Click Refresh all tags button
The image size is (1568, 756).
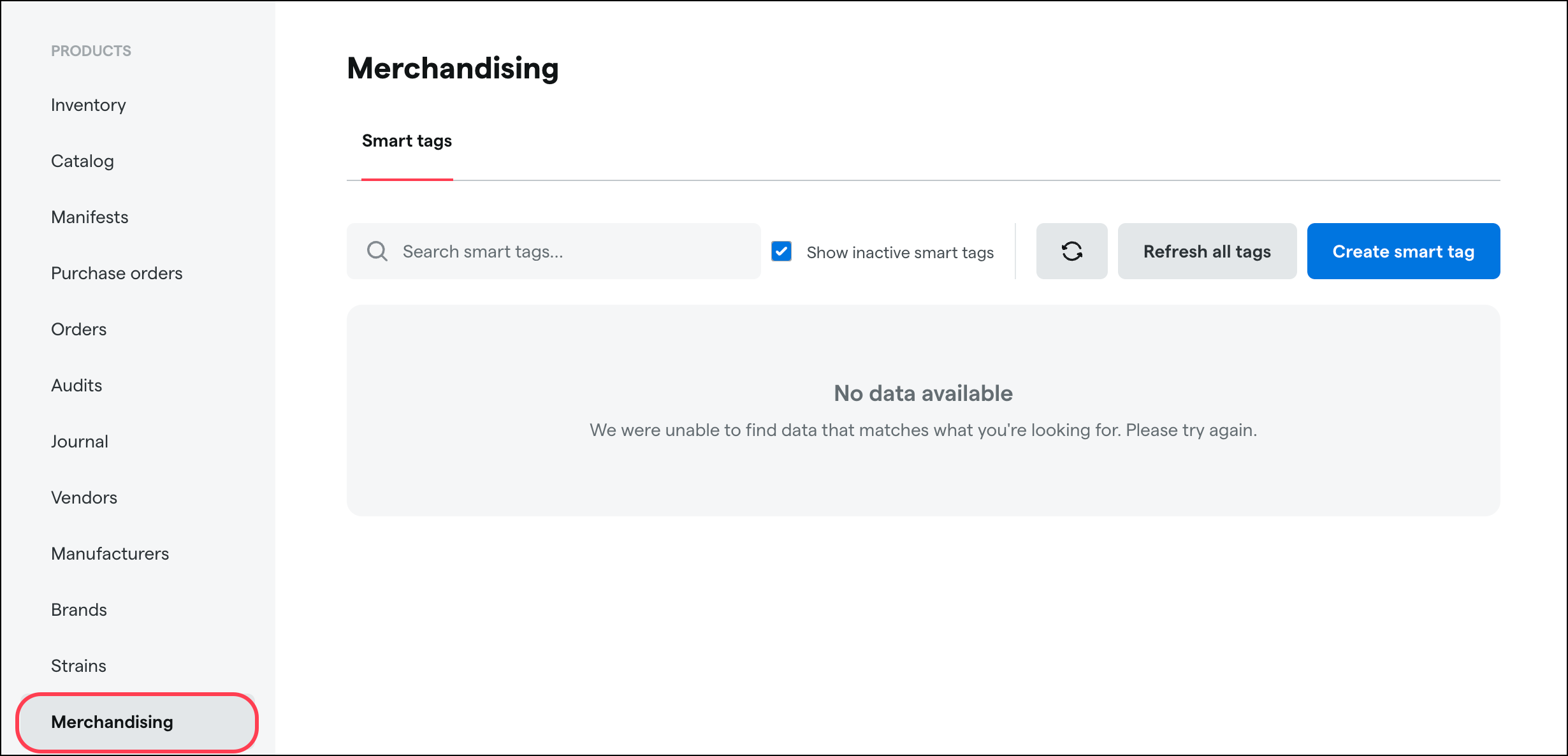[x=1207, y=251]
